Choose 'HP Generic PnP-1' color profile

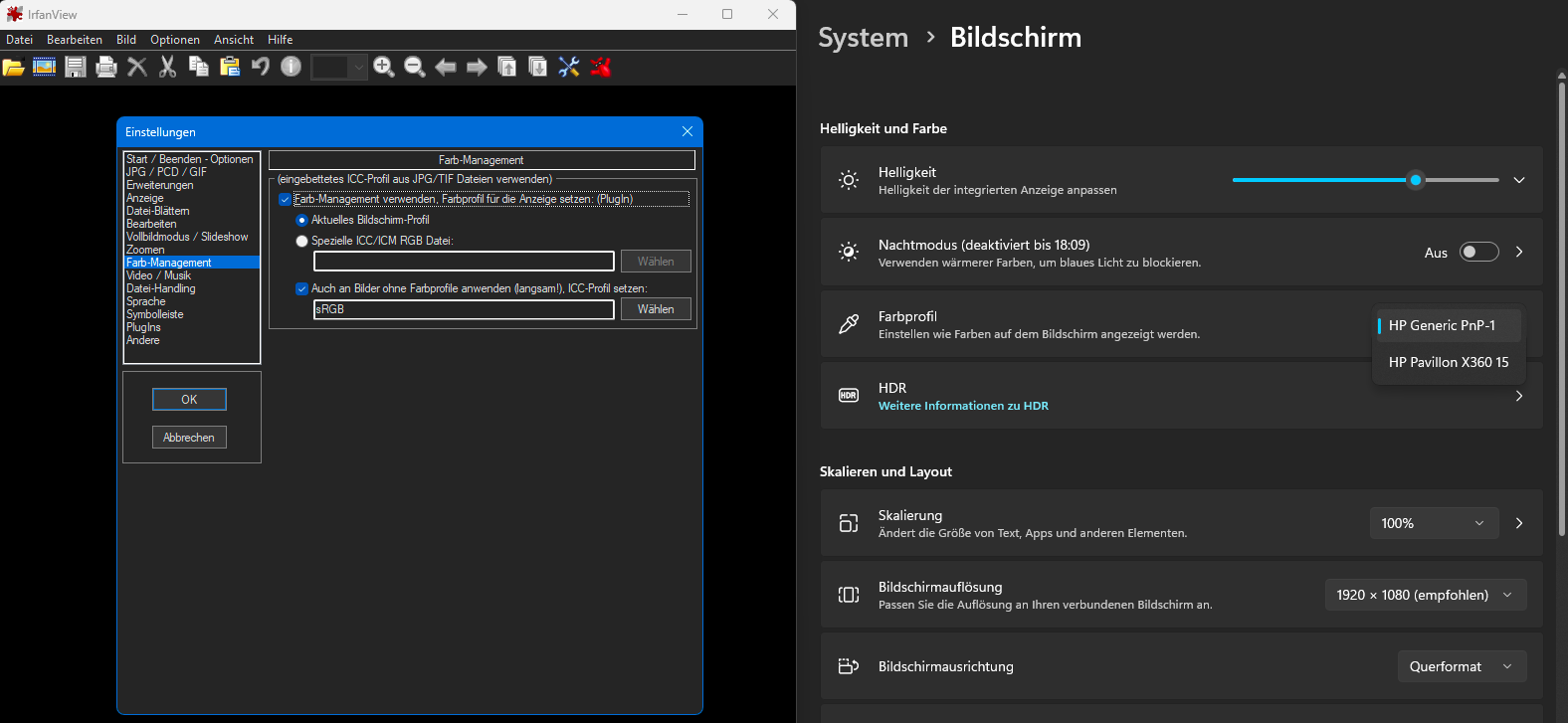(x=1448, y=325)
